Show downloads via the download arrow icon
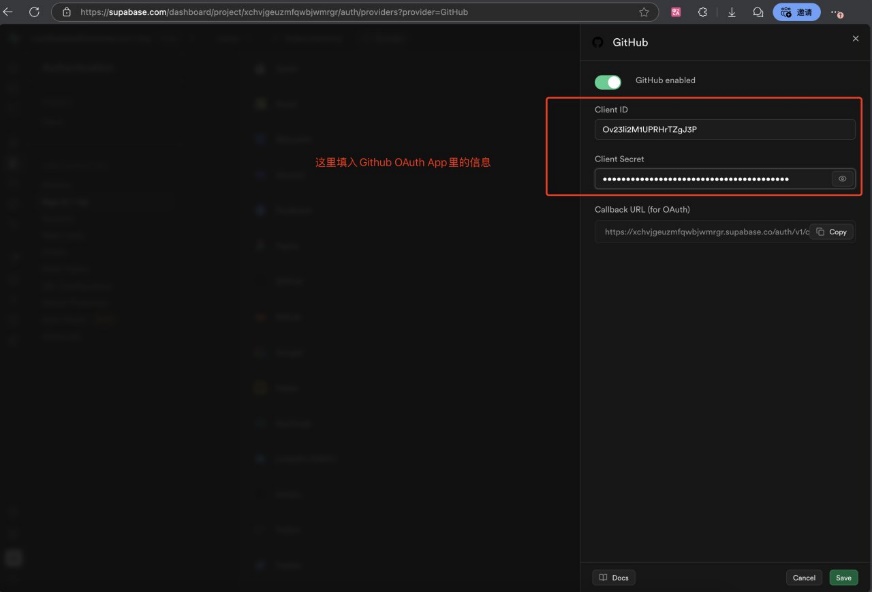Image resolution: width=872 pixels, height=592 pixels. tap(732, 12)
